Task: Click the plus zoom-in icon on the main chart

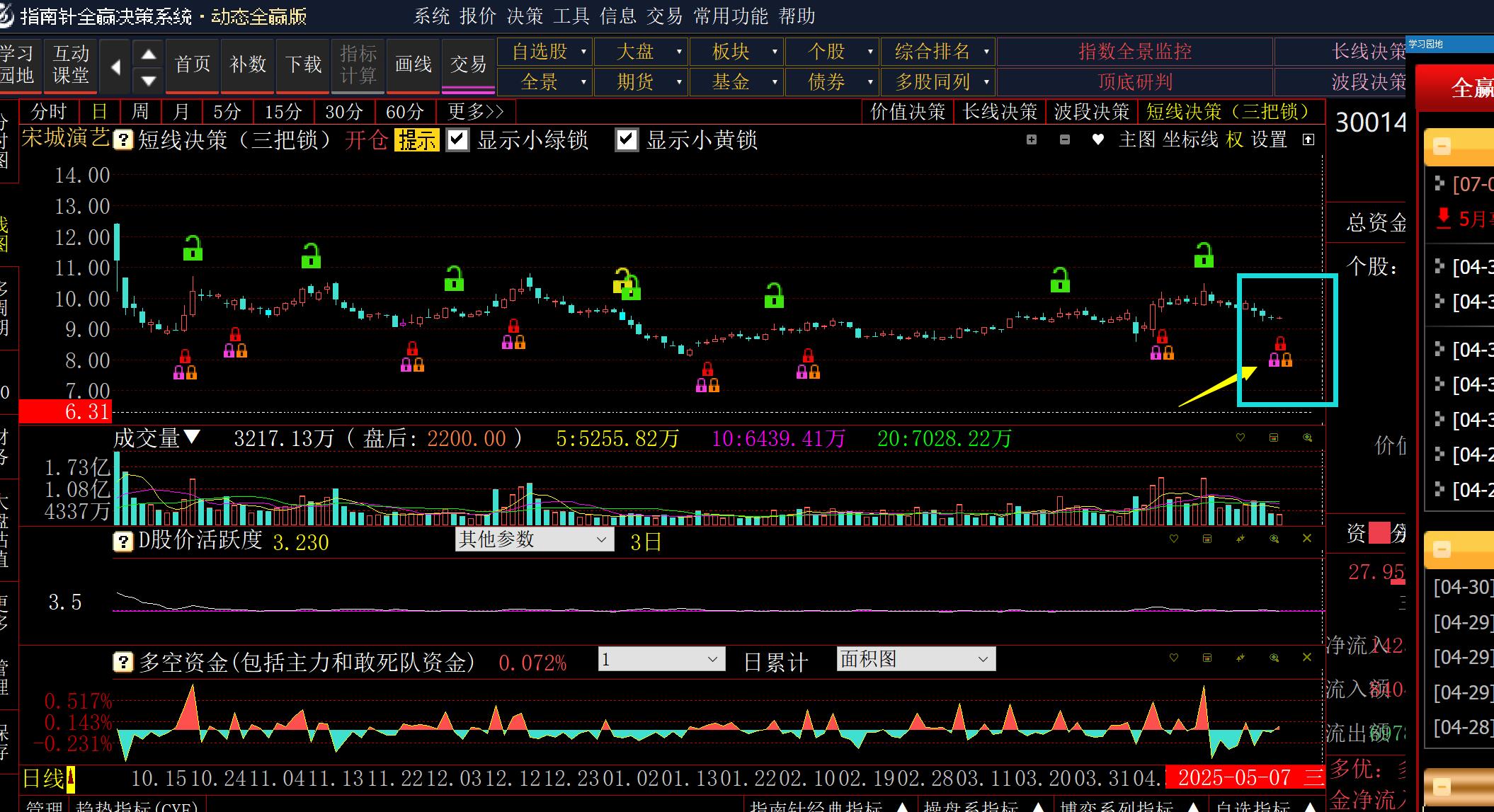Action: point(1032,139)
